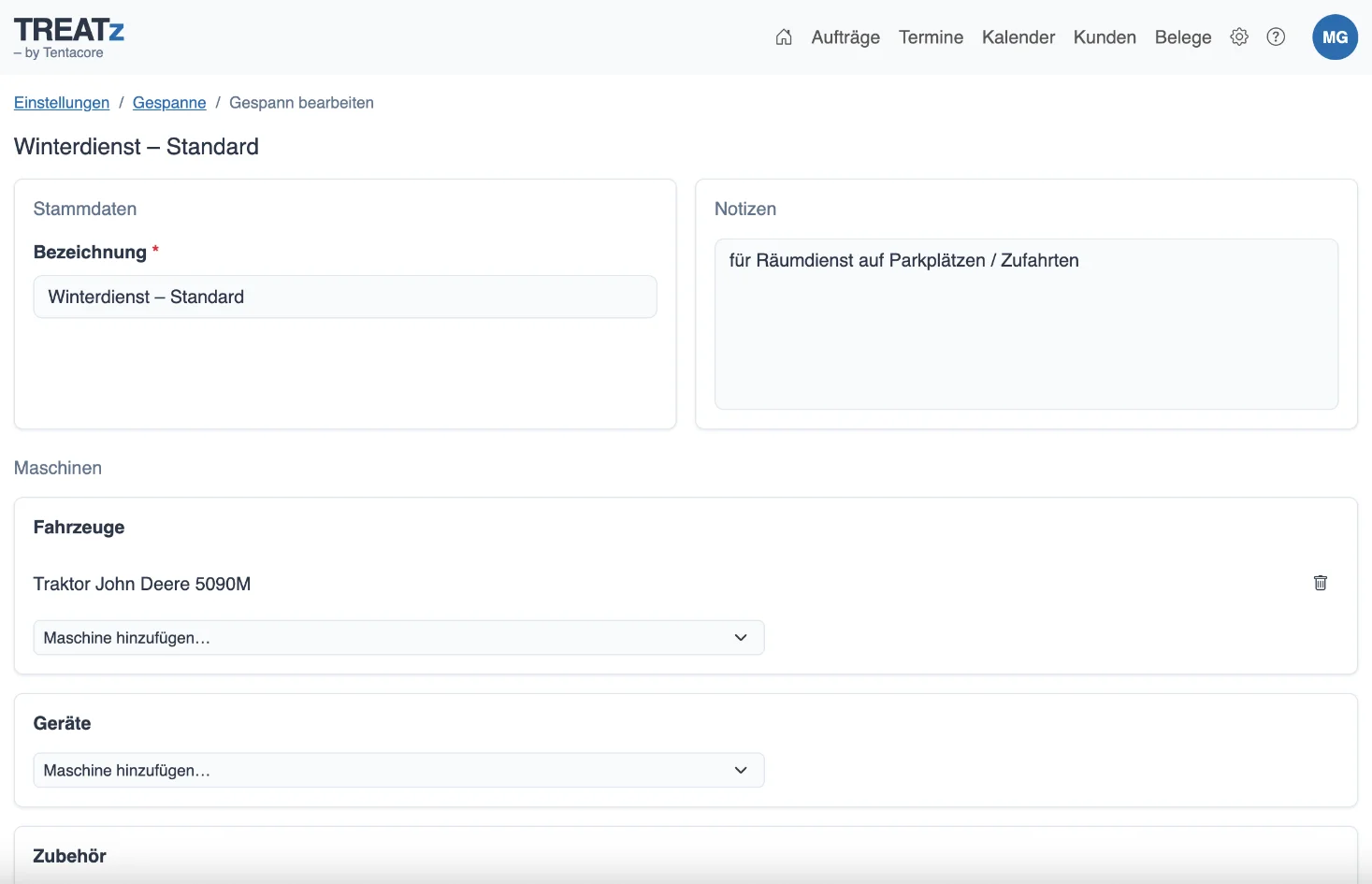
Task: Open settings via the gear icon
Action: 1239,37
